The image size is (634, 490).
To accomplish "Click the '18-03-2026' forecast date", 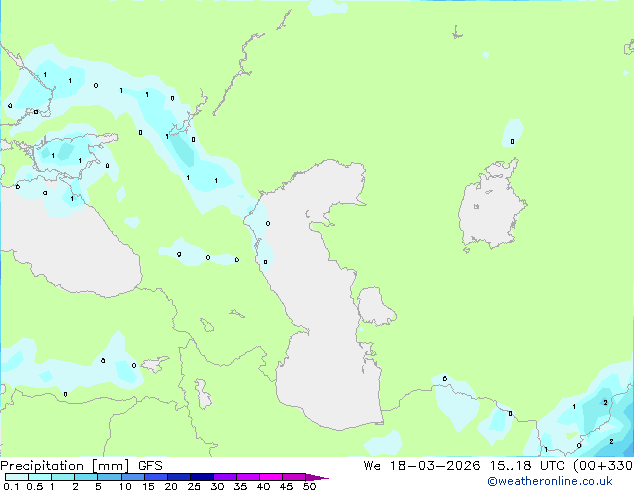I will coord(435,466).
